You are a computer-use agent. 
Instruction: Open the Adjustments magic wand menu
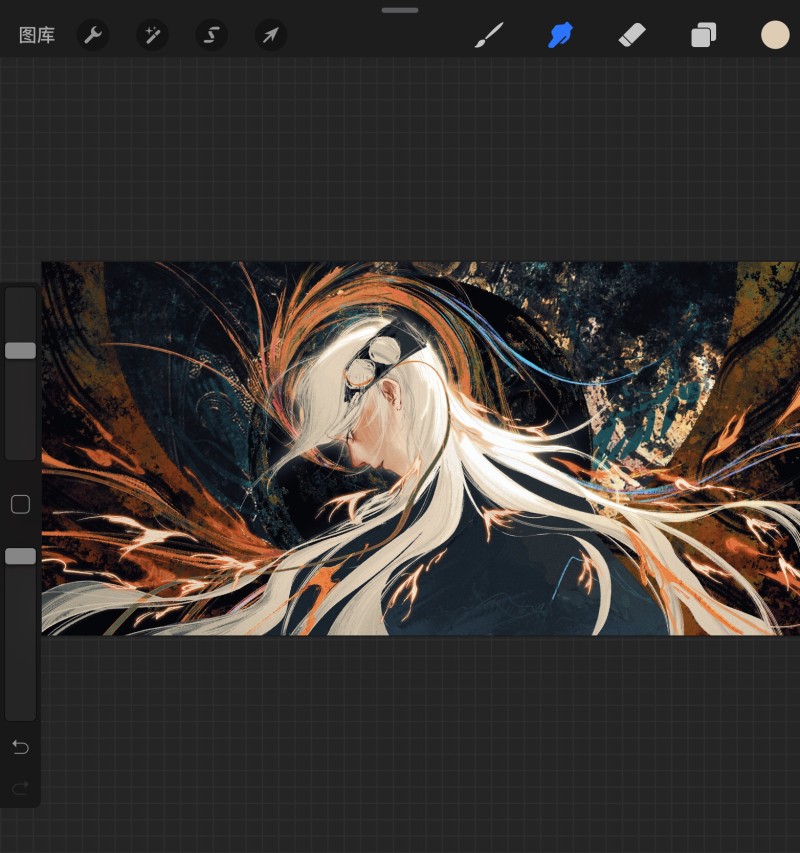152,35
